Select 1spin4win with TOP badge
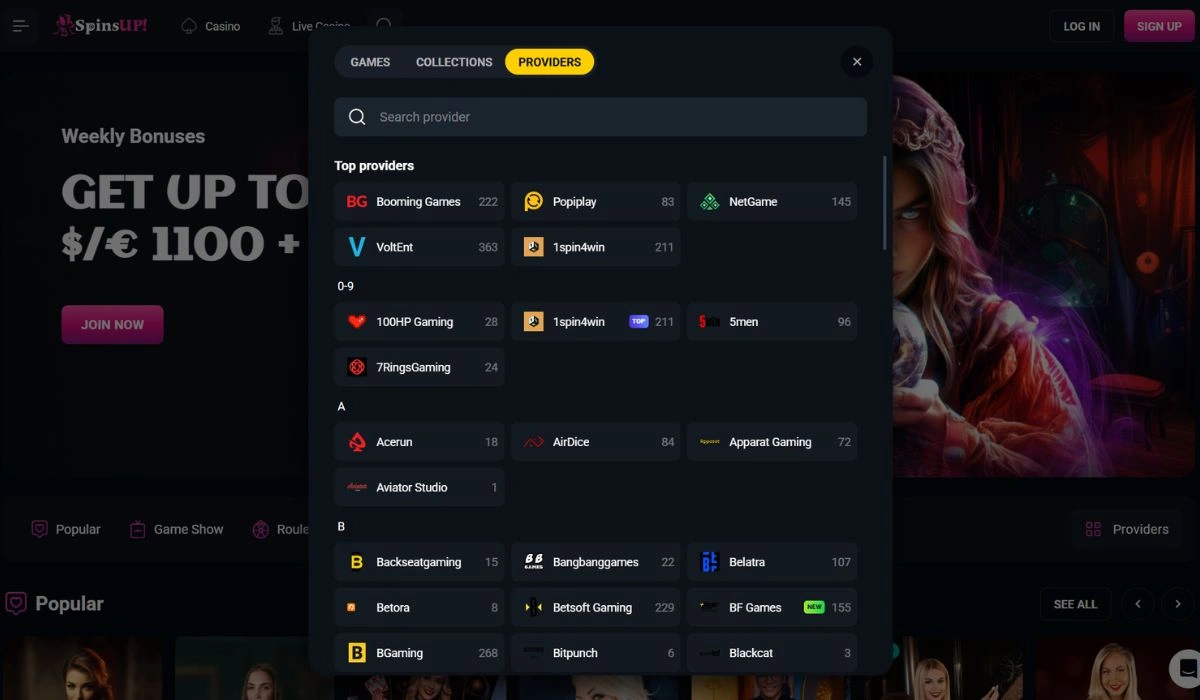 (x=596, y=322)
